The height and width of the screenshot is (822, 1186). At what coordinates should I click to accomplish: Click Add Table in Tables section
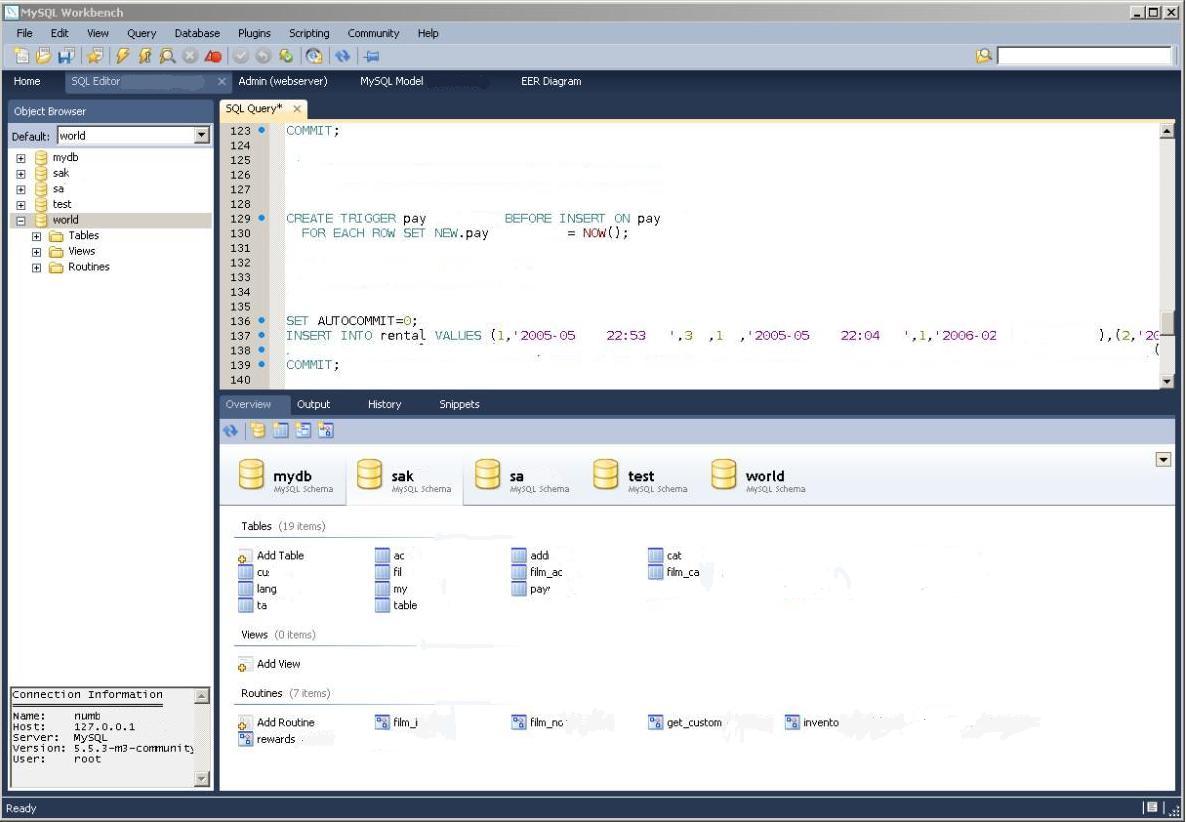pos(271,556)
